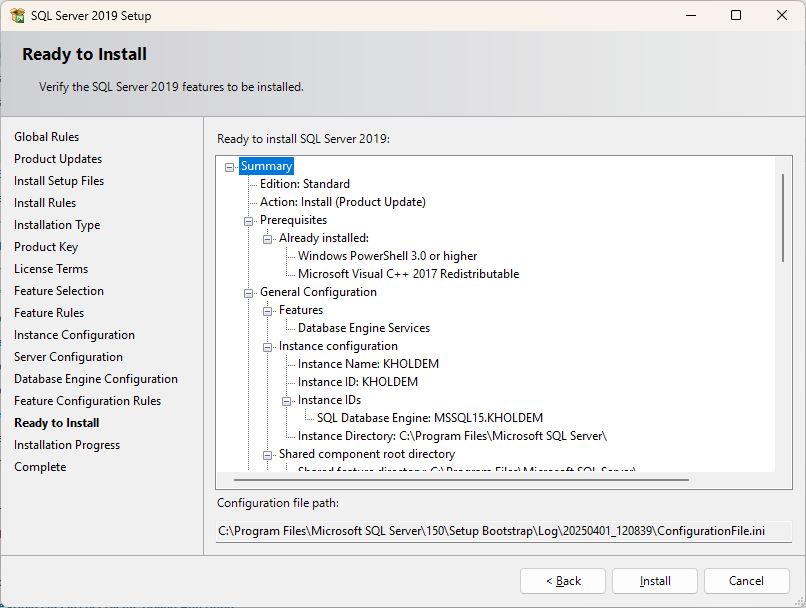
Task: Click License Terms step
Action: point(51,269)
